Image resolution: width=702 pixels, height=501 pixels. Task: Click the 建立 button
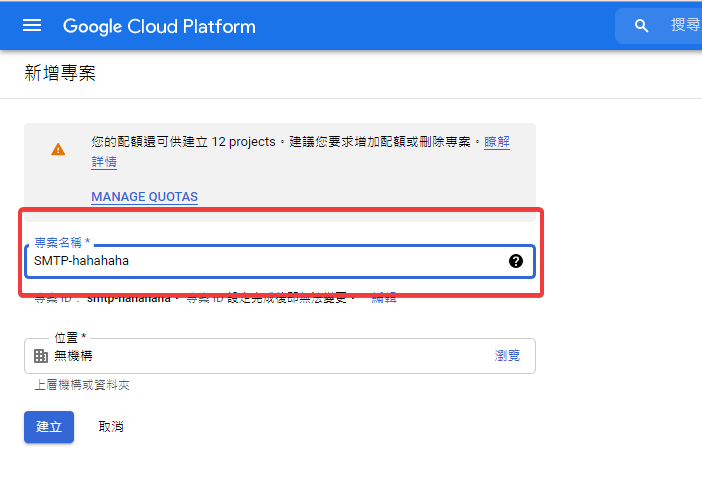point(49,427)
